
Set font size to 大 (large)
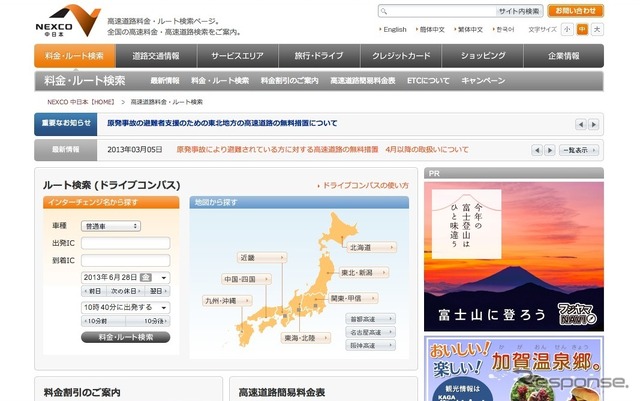click(x=597, y=29)
